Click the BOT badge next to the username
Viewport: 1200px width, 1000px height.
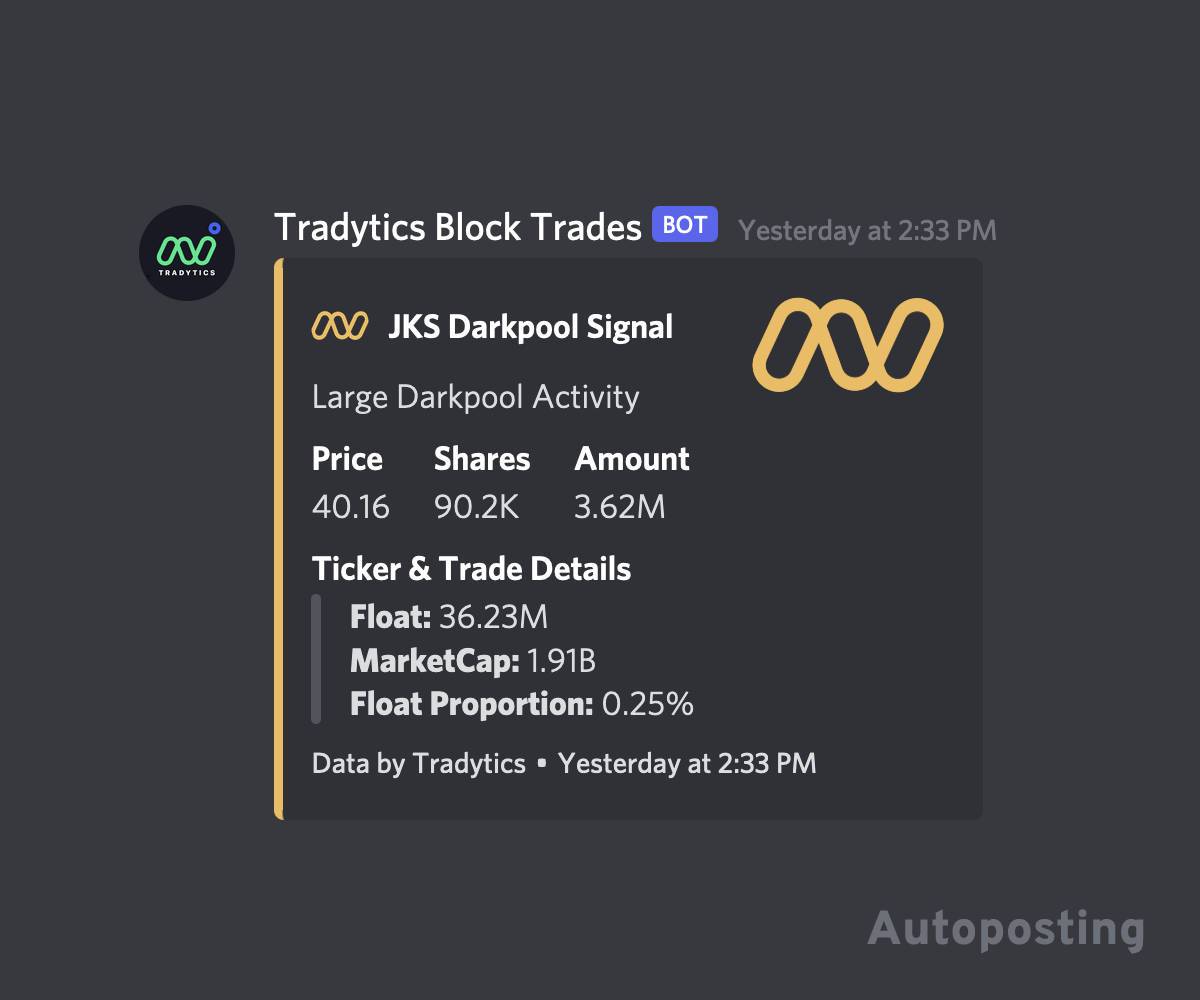pyautogui.click(x=684, y=224)
